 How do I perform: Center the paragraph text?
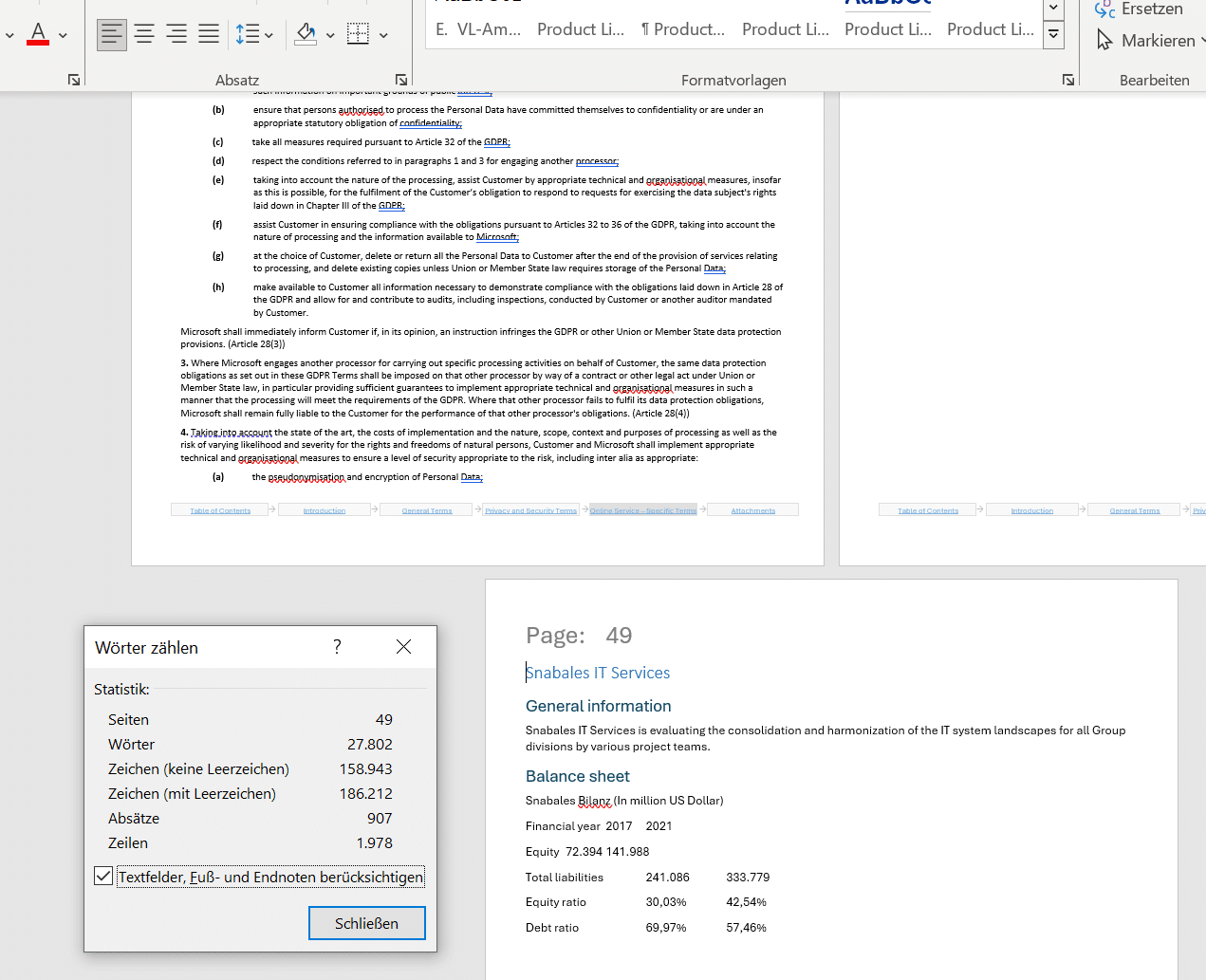tap(144, 35)
